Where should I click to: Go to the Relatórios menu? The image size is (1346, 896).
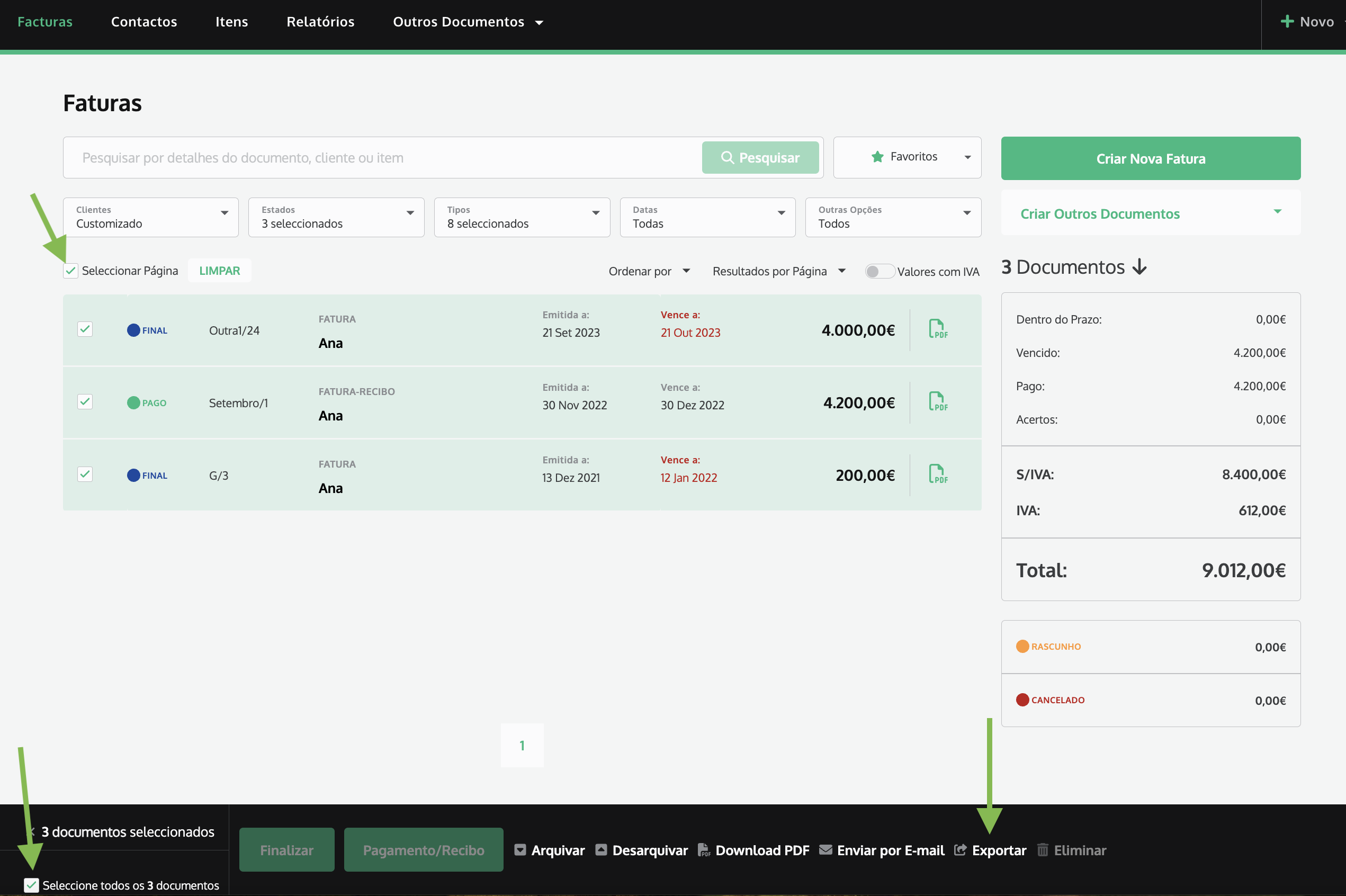pos(320,22)
